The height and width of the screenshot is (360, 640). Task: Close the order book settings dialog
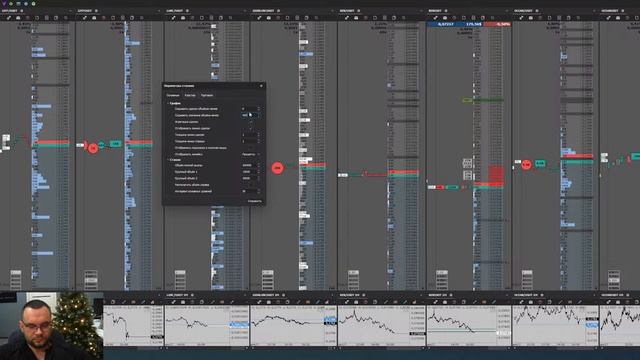click(x=261, y=86)
